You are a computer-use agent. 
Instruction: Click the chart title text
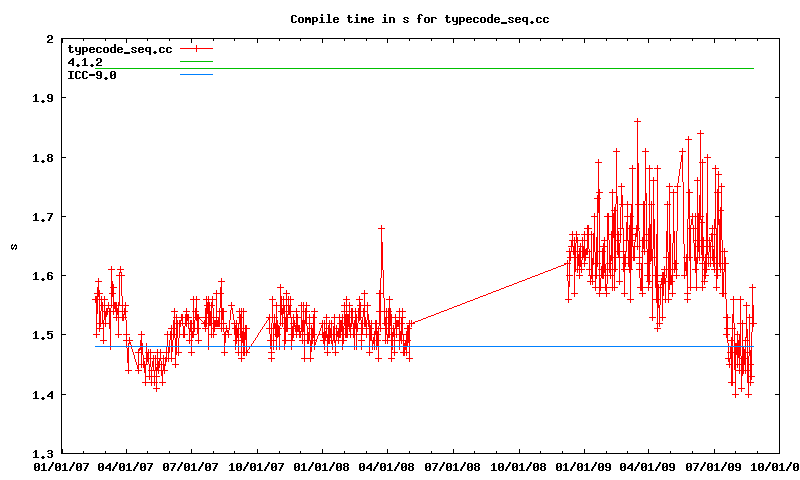coord(419,19)
